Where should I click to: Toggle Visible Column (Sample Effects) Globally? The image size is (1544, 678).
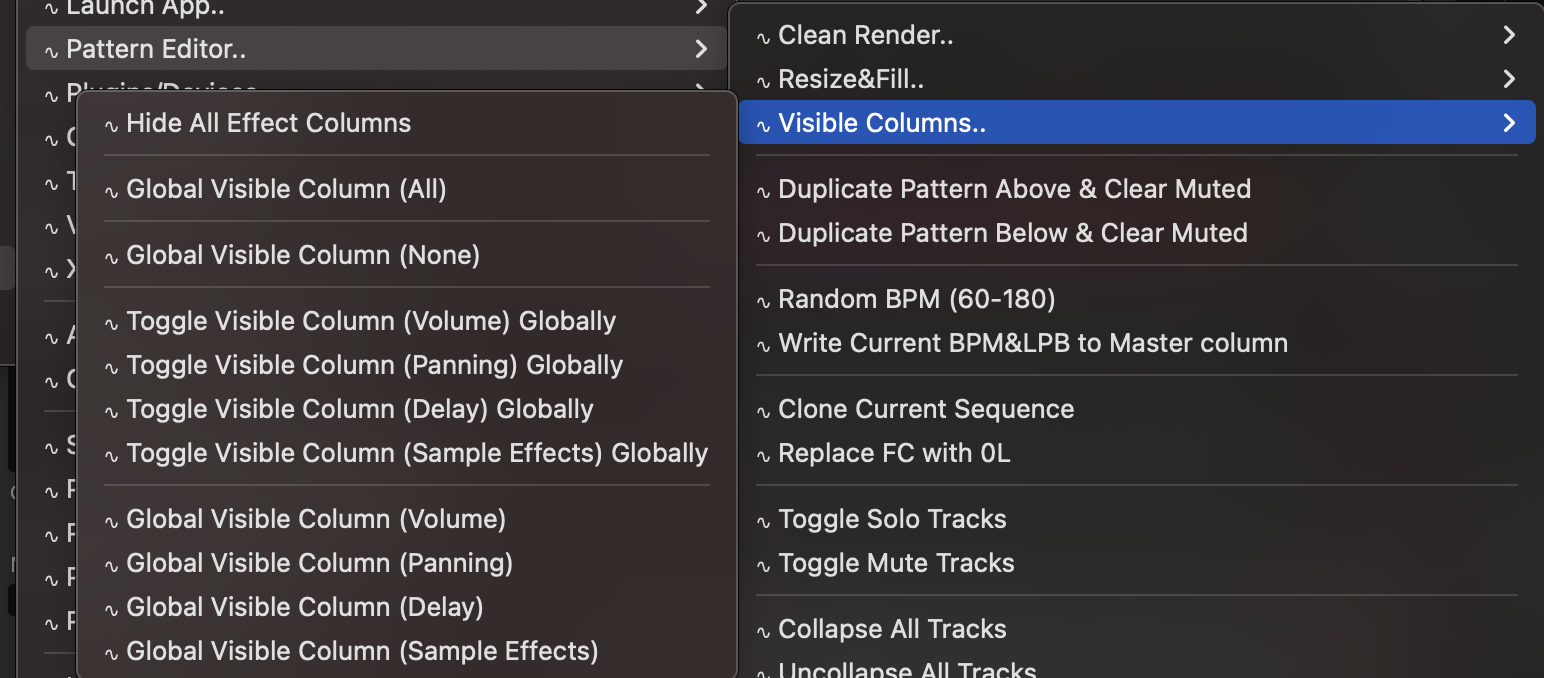[416, 453]
